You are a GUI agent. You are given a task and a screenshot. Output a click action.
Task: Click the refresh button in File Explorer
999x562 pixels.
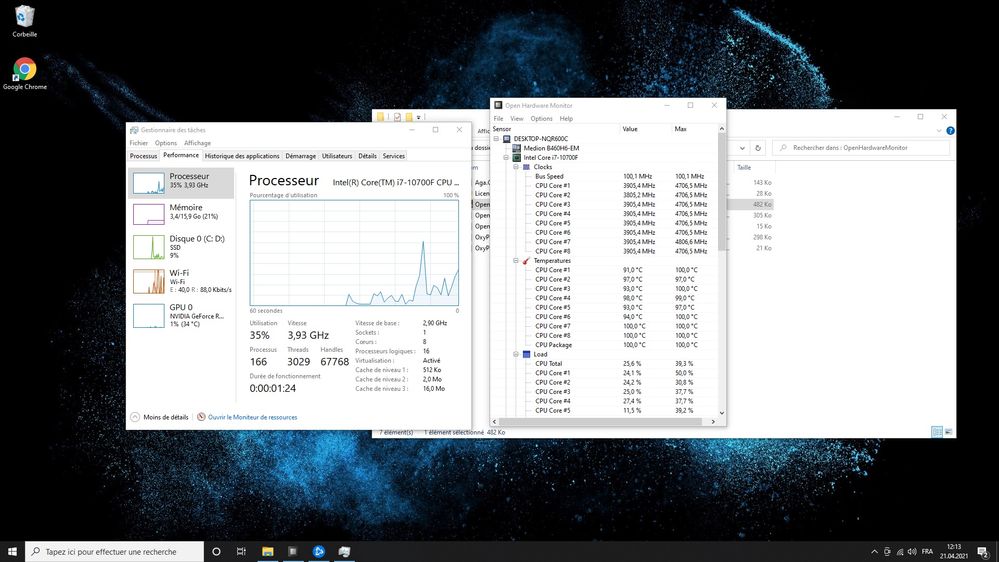(x=758, y=148)
